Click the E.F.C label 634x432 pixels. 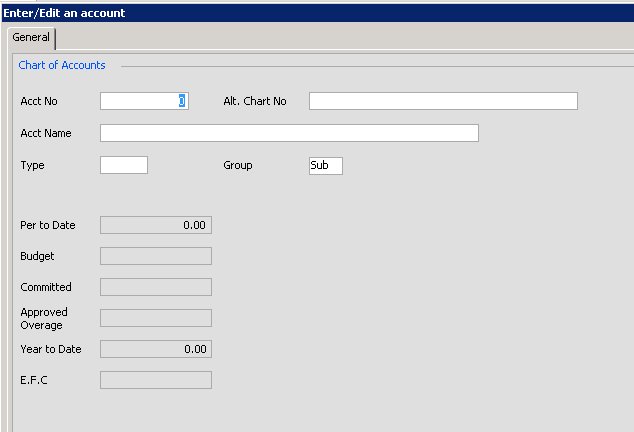34,380
